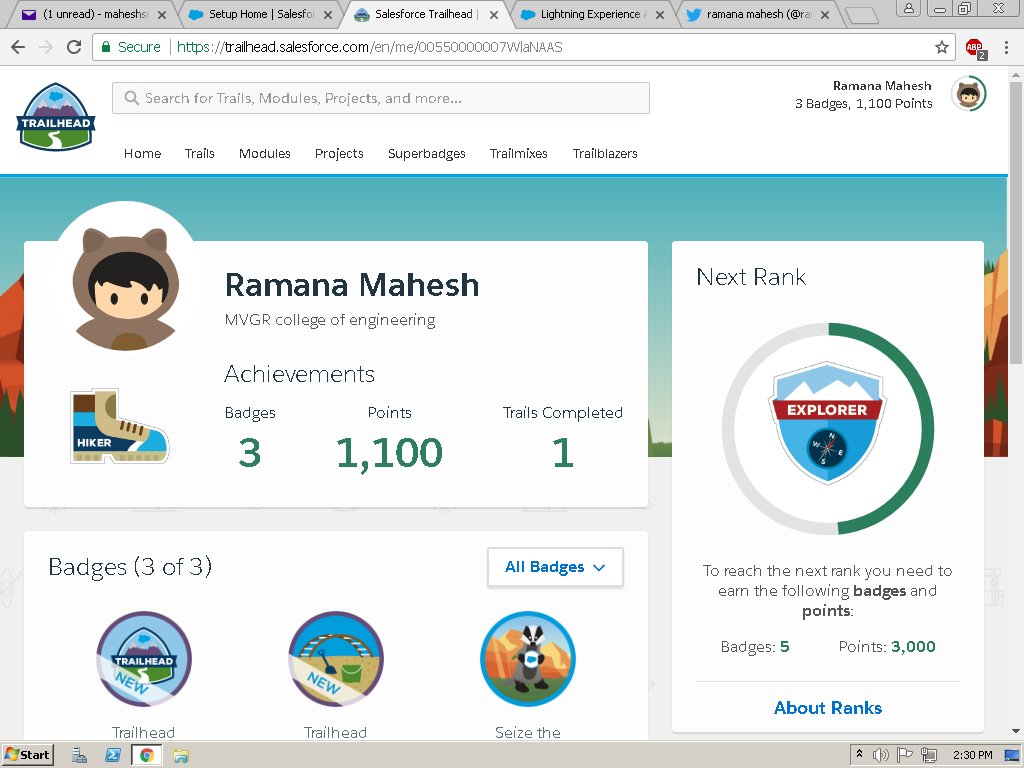Open PowerShell icon in the taskbar

112,756
